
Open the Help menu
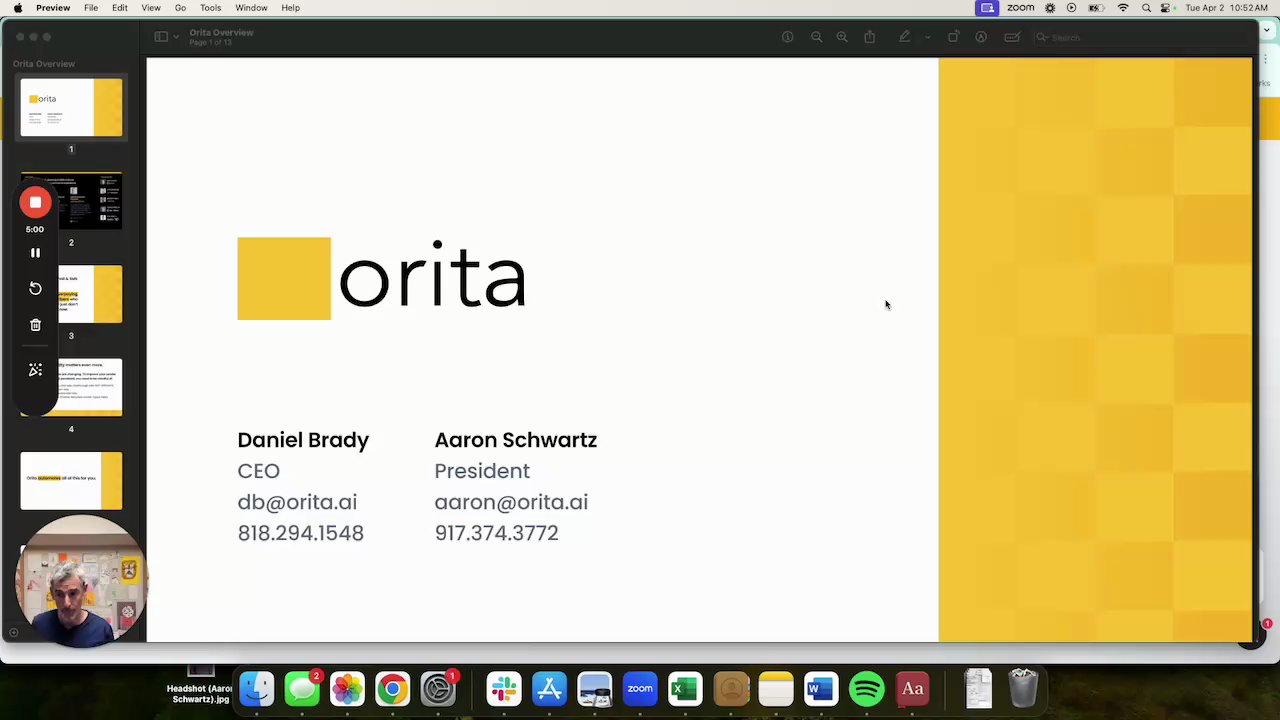290,8
